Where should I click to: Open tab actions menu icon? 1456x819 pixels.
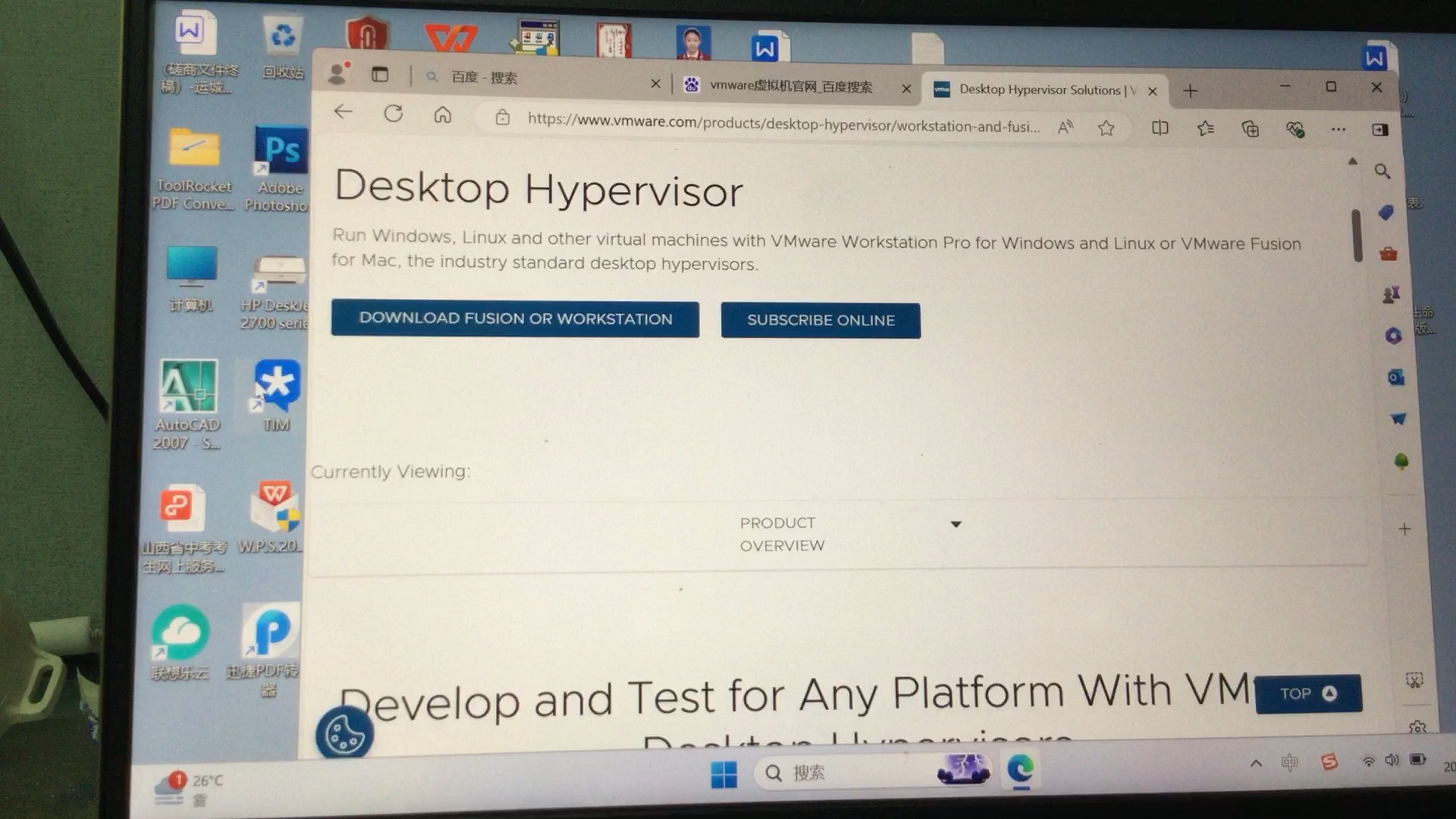pyautogui.click(x=380, y=74)
